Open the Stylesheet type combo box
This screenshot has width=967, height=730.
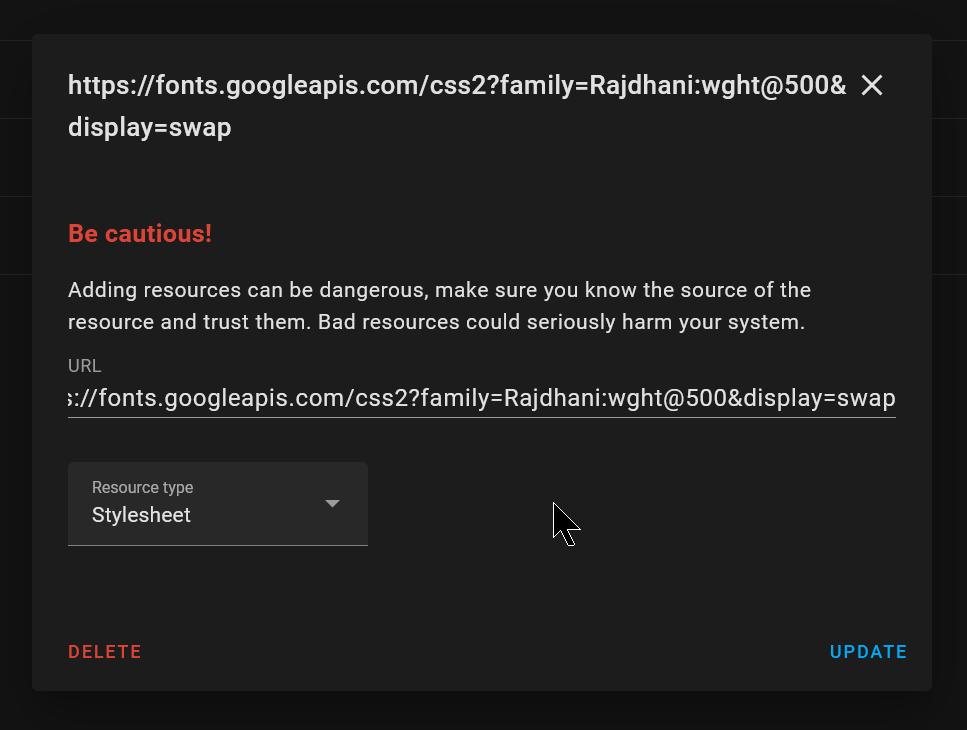(217, 504)
